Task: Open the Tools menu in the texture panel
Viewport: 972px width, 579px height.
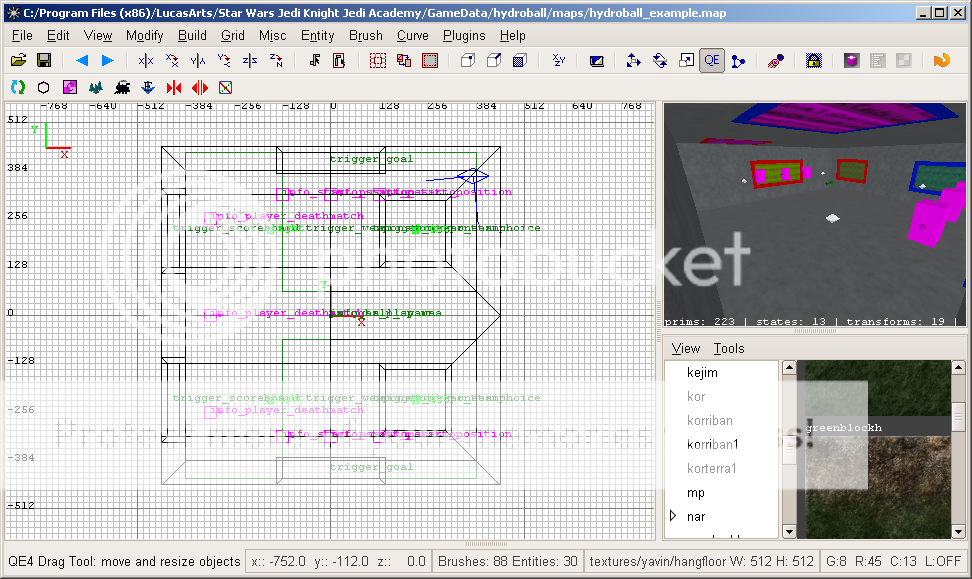Action: point(729,348)
